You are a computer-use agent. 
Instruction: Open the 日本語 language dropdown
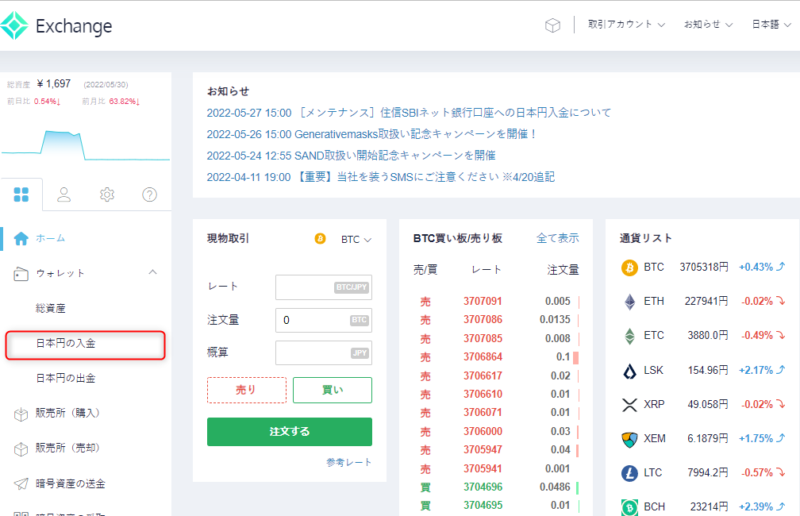(x=771, y=24)
